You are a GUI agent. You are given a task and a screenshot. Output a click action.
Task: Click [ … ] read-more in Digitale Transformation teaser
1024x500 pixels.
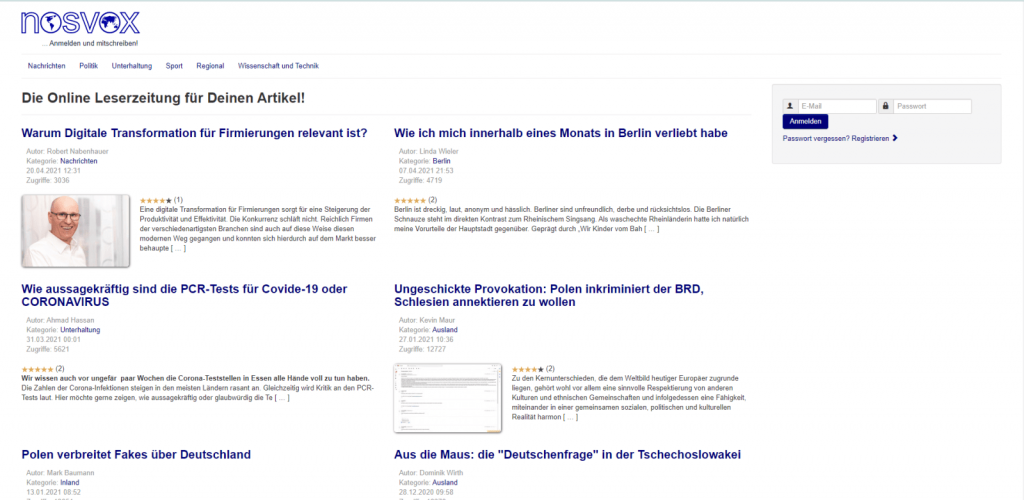pyautogui.click(x=178, y=249)
